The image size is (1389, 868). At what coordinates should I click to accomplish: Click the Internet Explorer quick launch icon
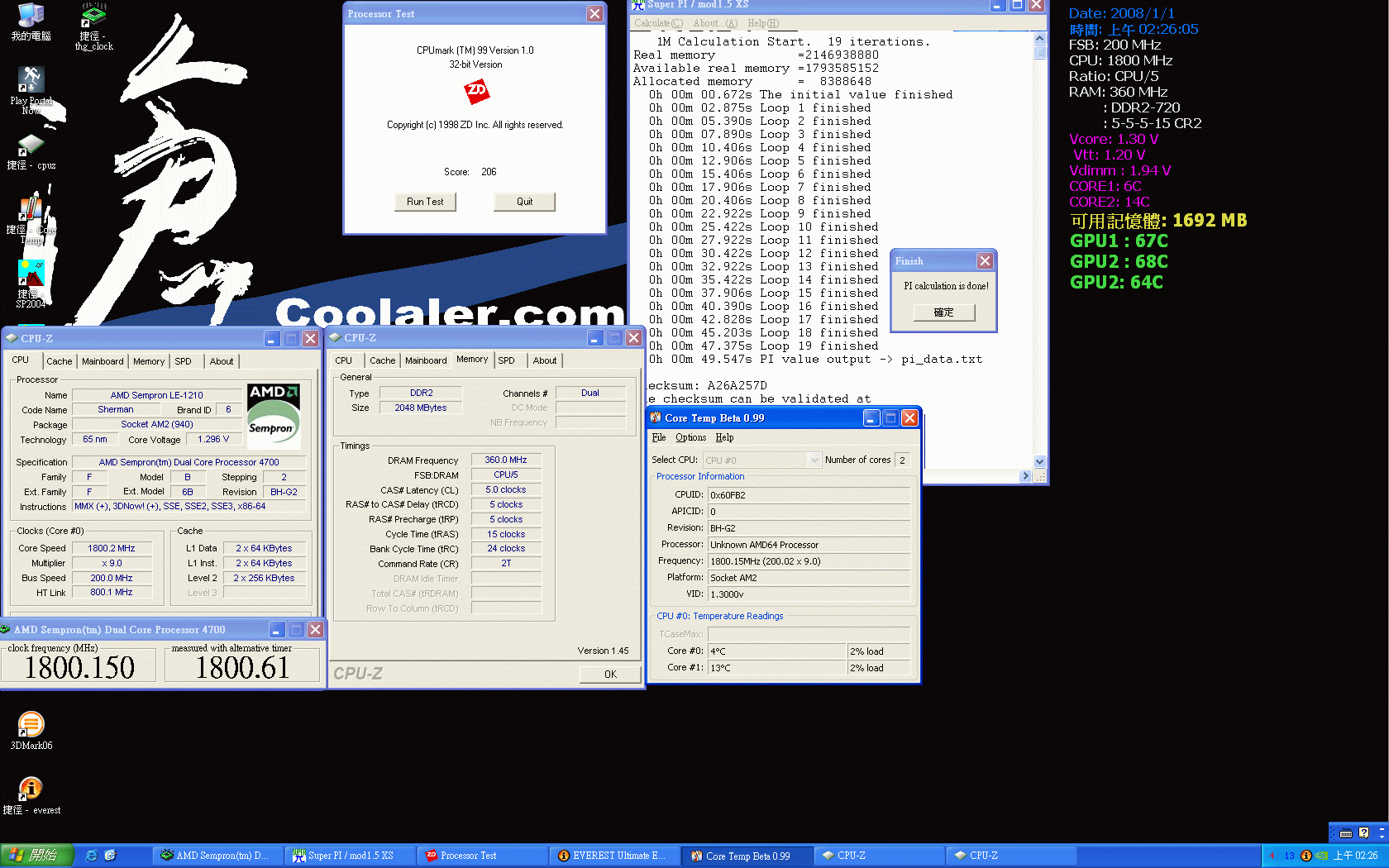pyautogui.click(x=92, y=856)
